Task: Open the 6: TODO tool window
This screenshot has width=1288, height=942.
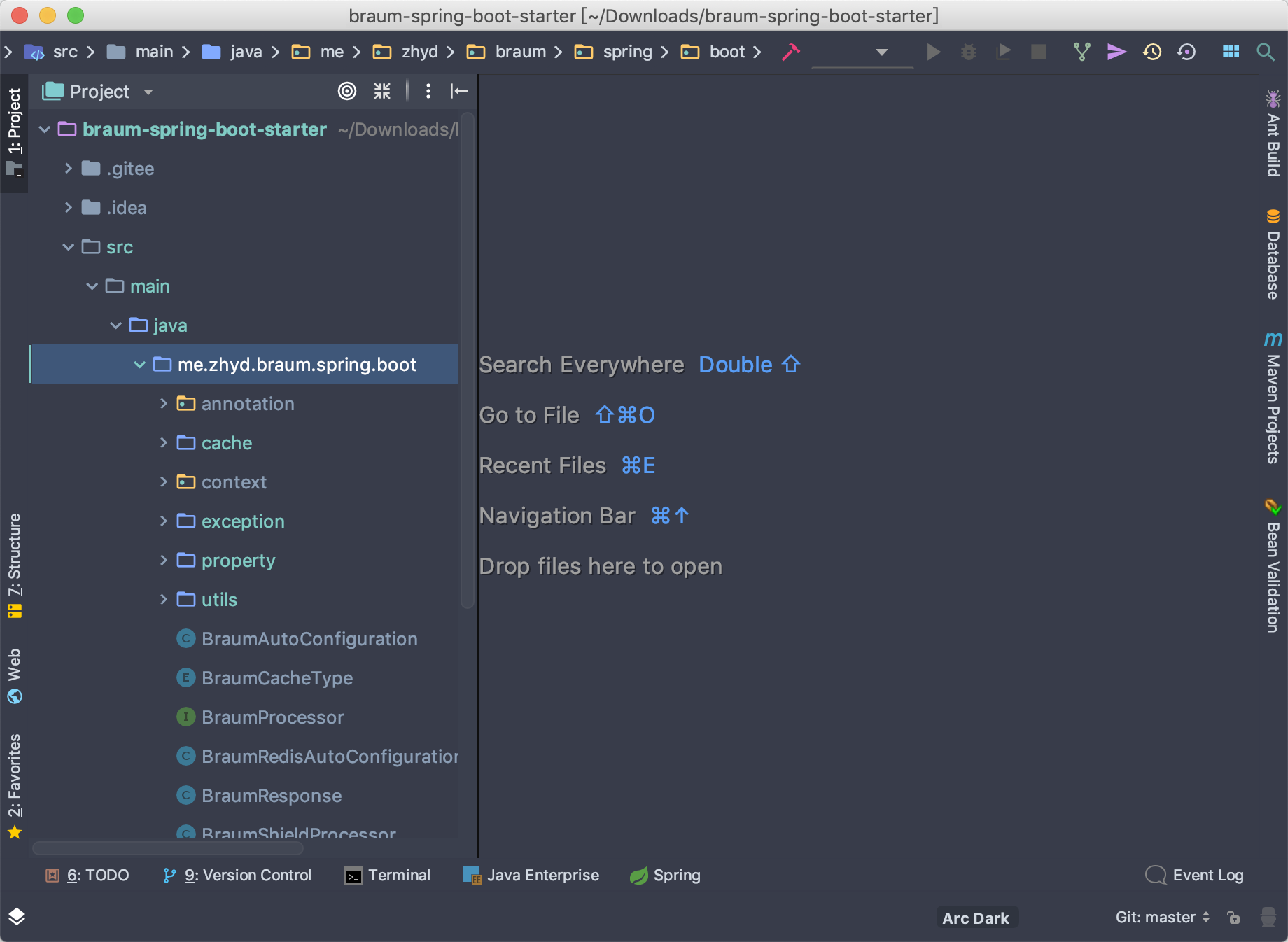Action: click(x=87, y=876)
